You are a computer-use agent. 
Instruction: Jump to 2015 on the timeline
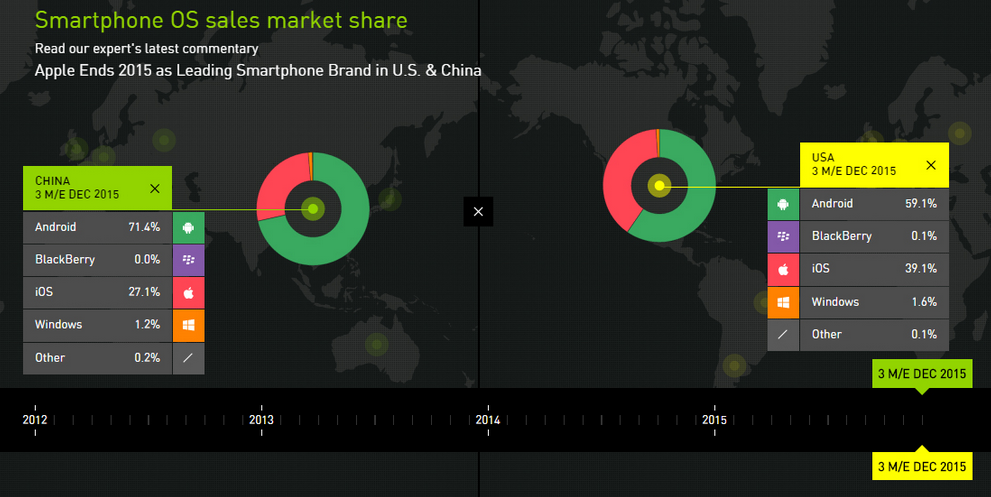[714, 420]
